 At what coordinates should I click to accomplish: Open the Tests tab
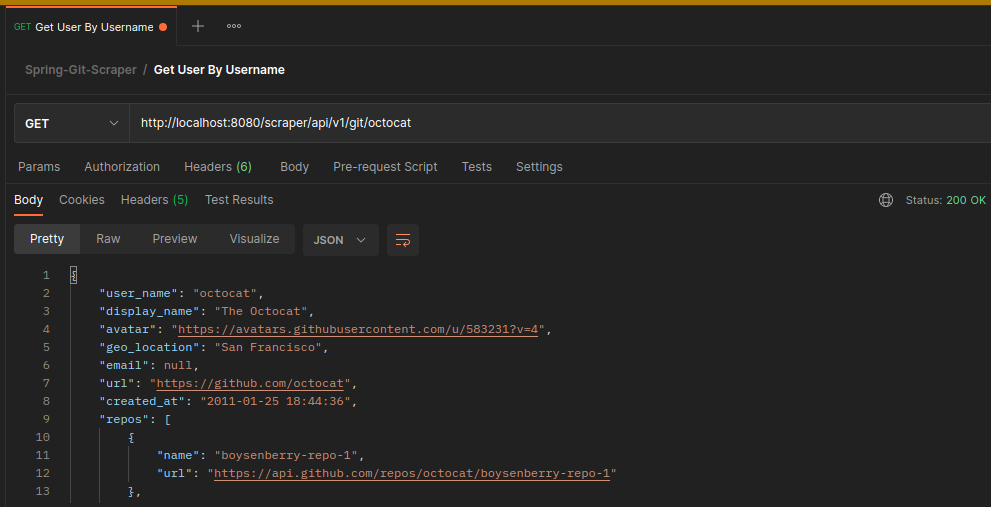[x=477, y=167]
